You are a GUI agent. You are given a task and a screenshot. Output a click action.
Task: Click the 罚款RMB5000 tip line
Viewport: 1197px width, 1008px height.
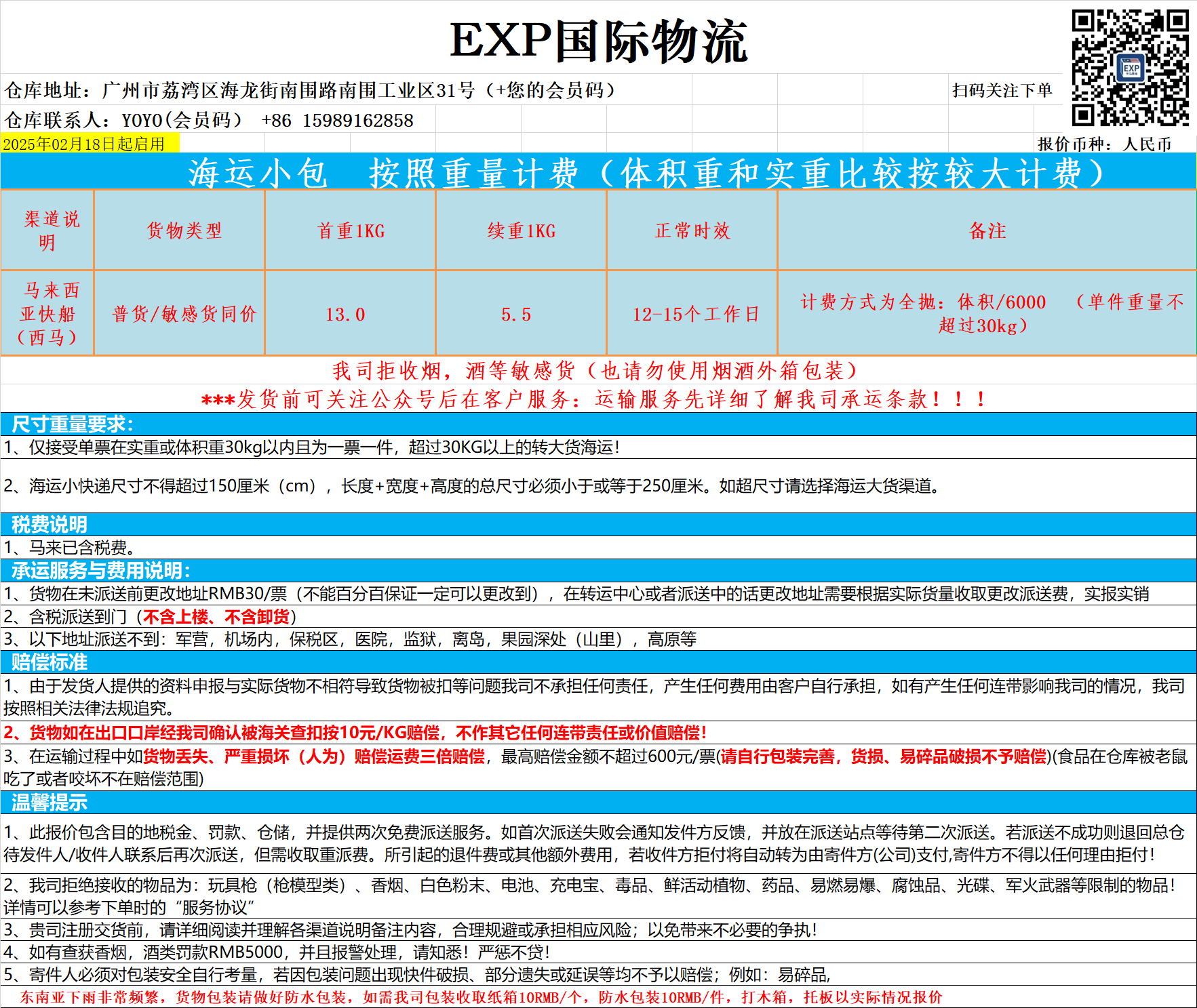click(x=598, y=952)
